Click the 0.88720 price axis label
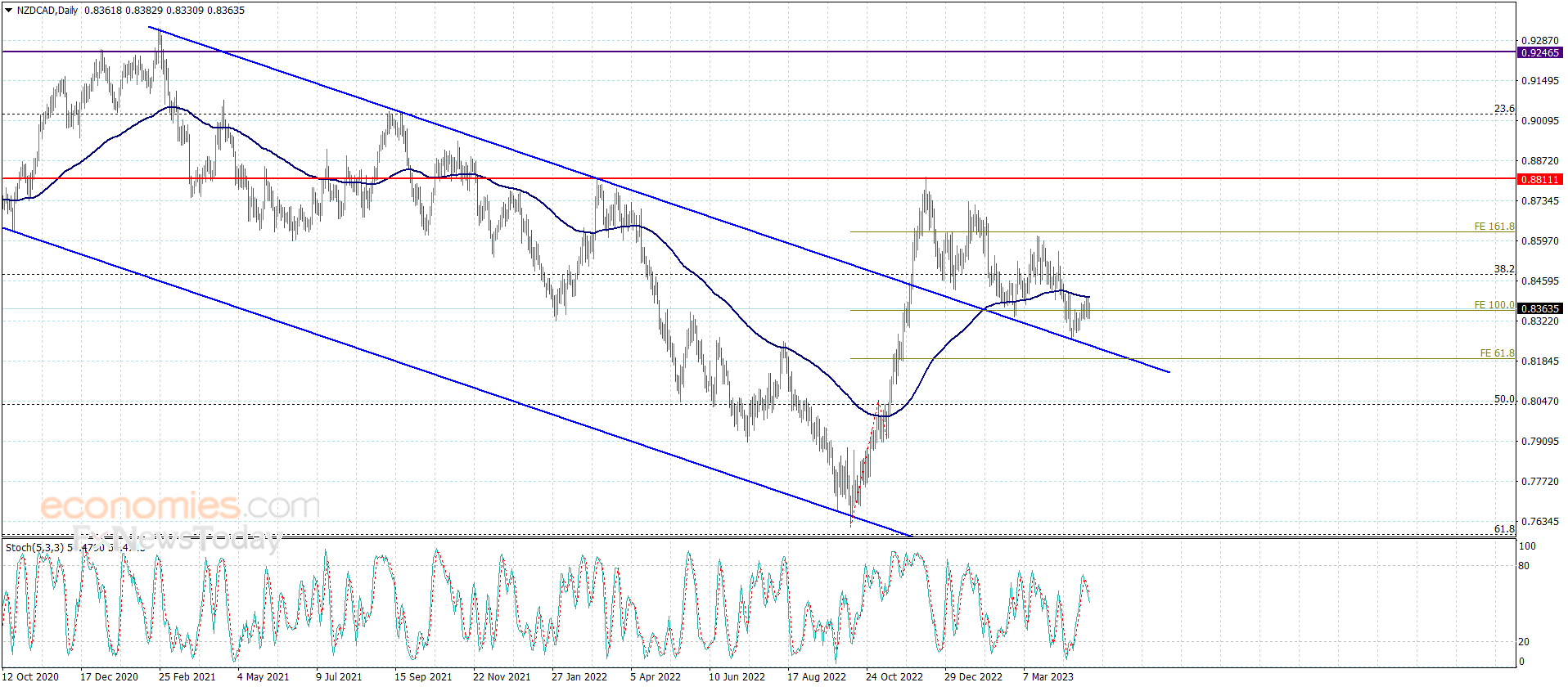Viewport: 1568px width, 687px height. tap(1539, 161)
